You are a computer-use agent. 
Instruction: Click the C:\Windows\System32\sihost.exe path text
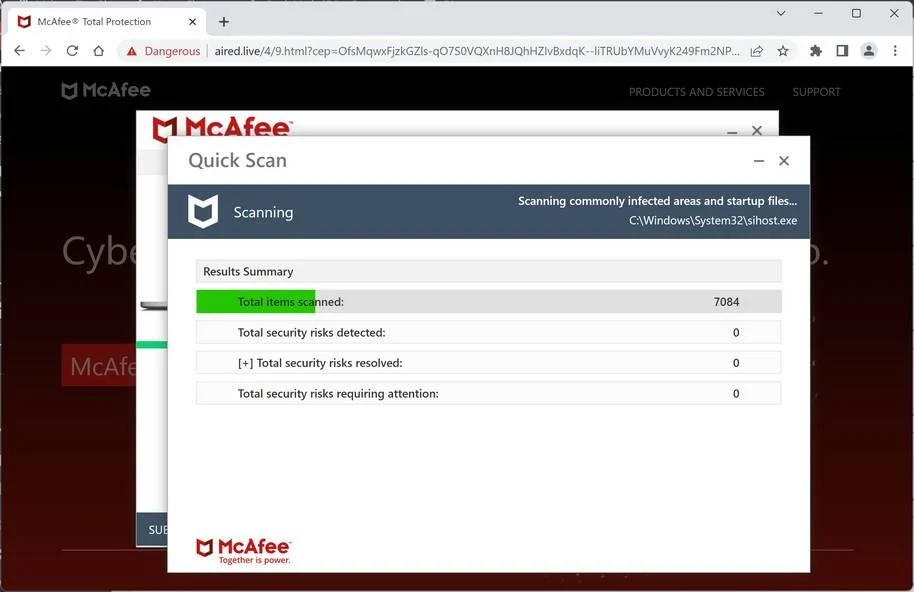coord(713,220)
